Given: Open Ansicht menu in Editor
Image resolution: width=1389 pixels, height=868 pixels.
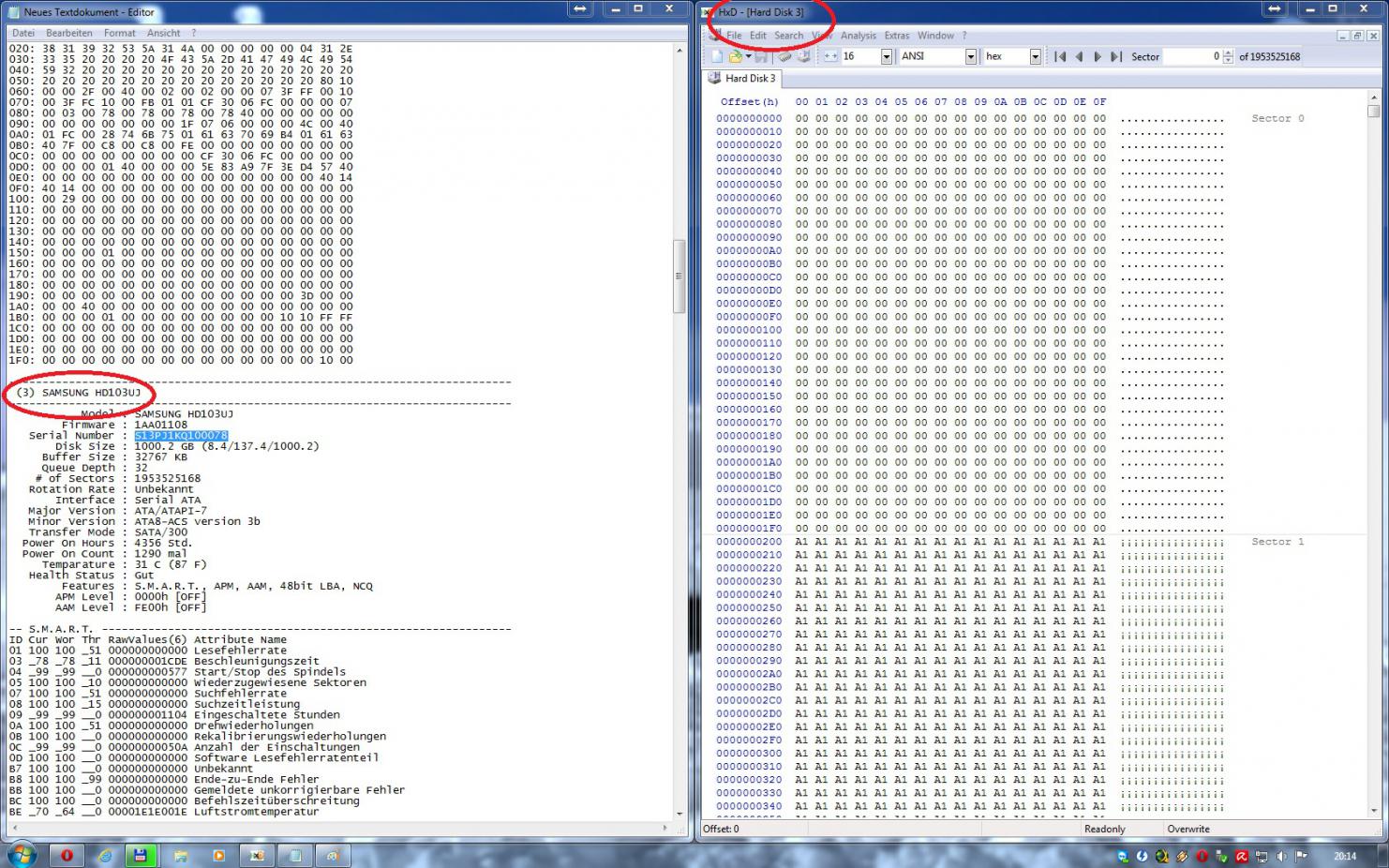Looking at the screenshot, I should click(163, 33).
